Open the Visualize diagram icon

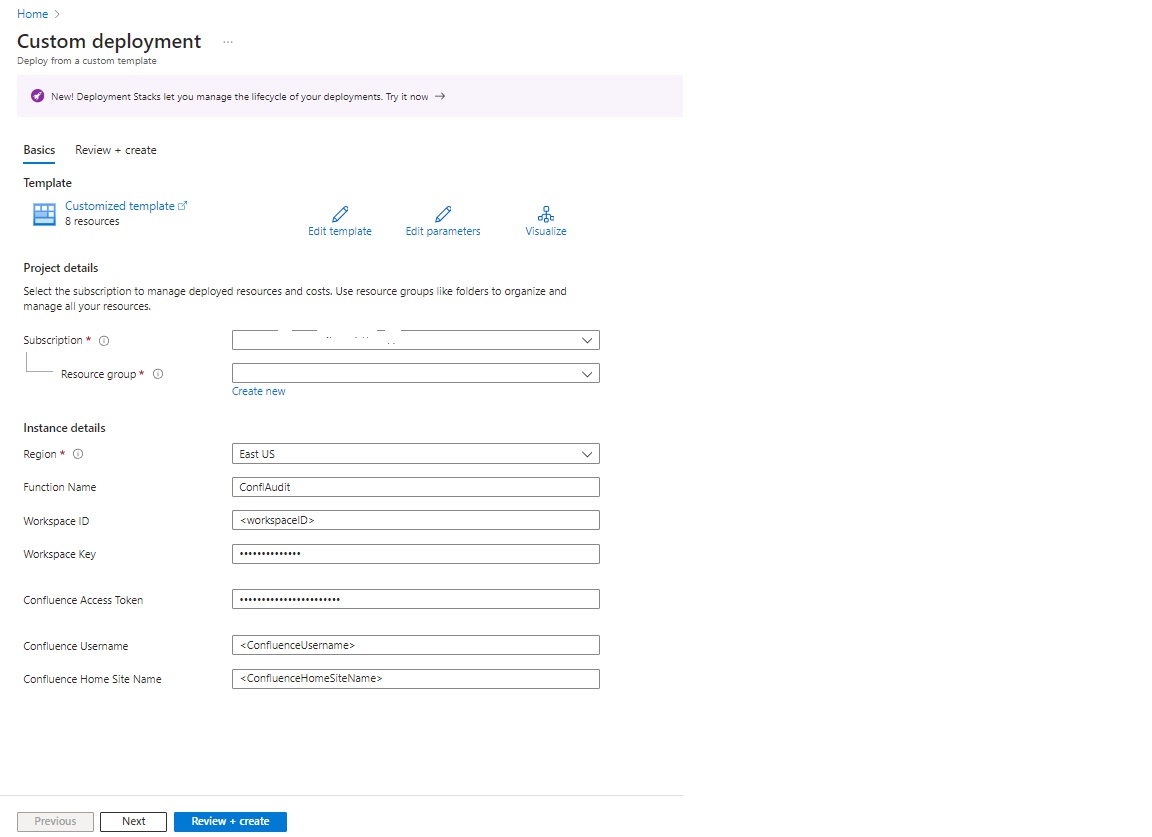pyautogui.click(x=546, y=214)
